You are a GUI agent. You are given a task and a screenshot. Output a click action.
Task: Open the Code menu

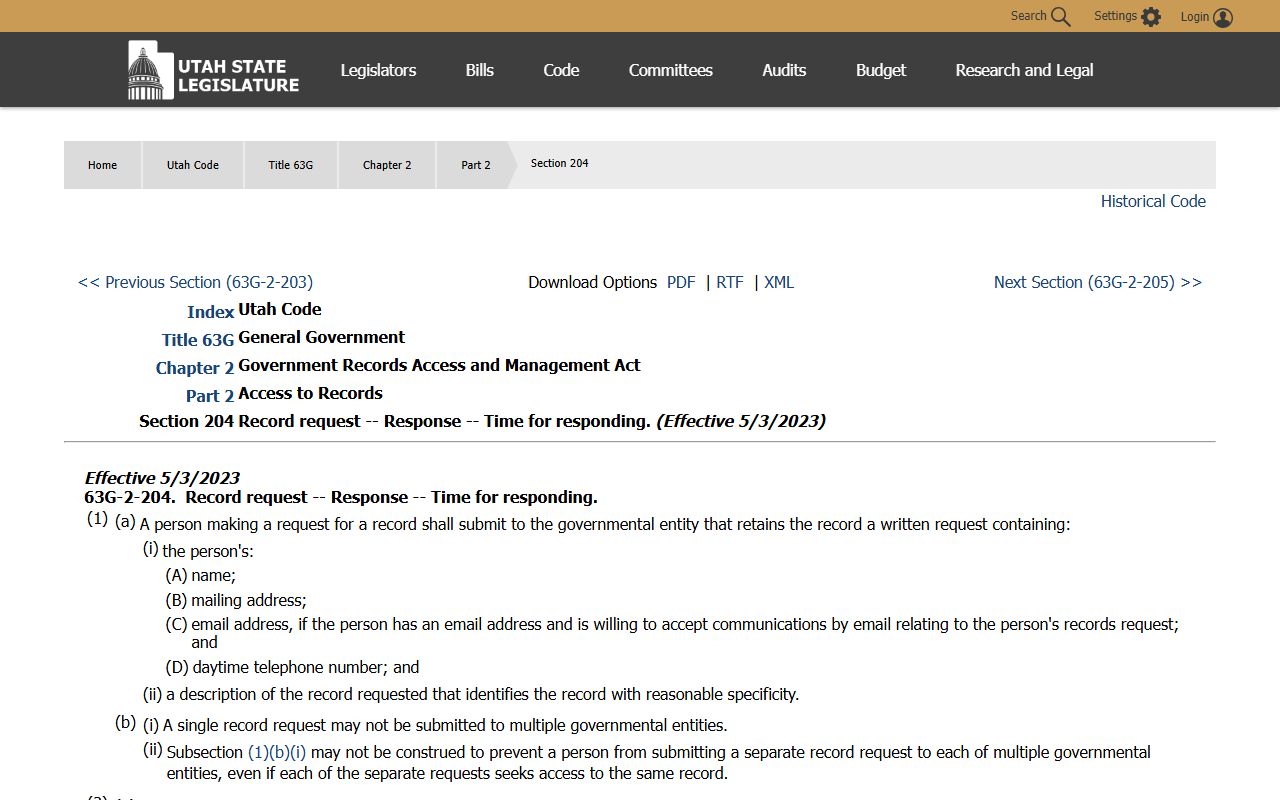tap(561, 70)
